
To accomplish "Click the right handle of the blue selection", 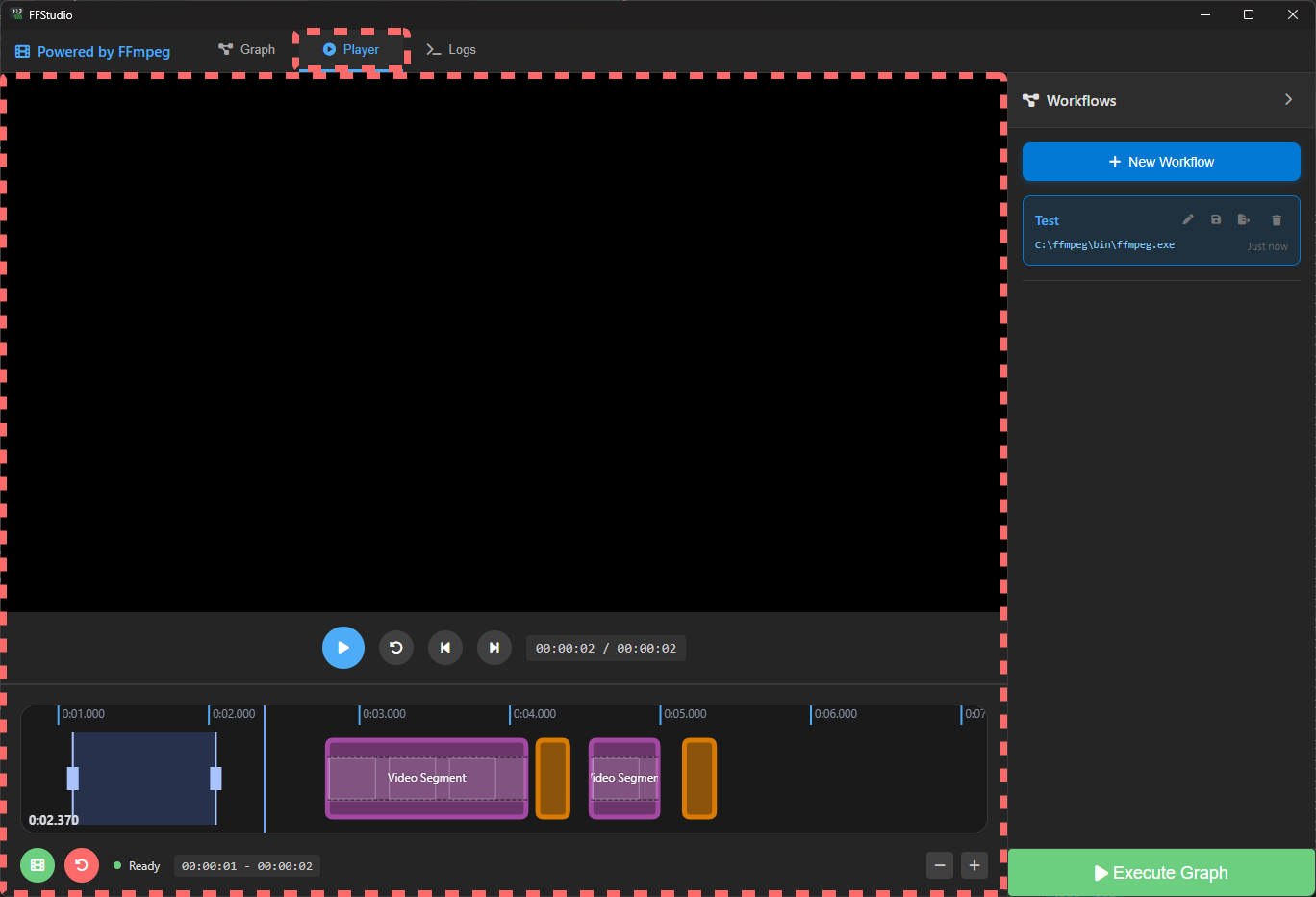I will 215,779.
